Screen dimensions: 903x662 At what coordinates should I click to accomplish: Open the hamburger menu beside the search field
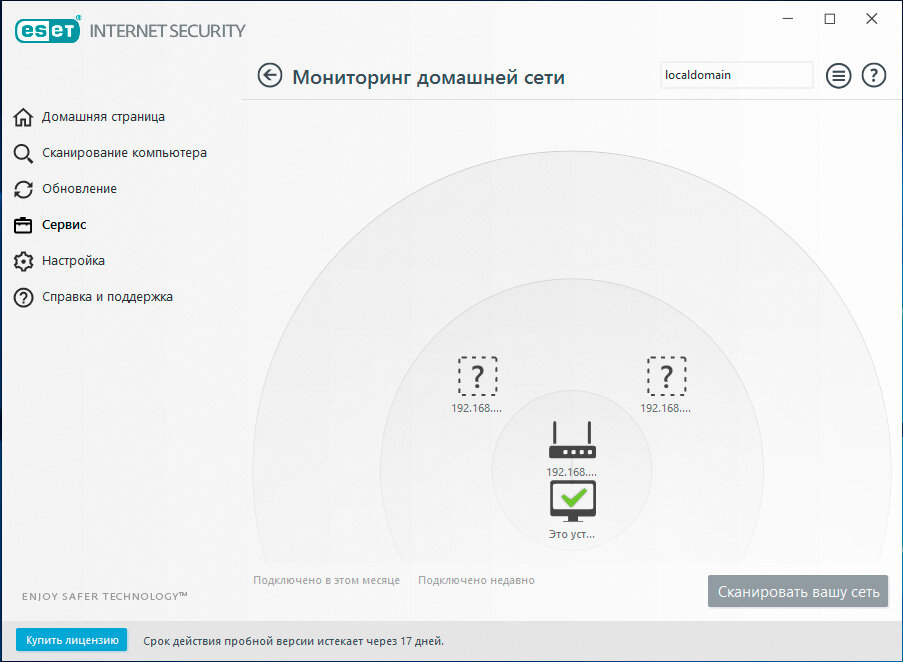coord(838,75)
